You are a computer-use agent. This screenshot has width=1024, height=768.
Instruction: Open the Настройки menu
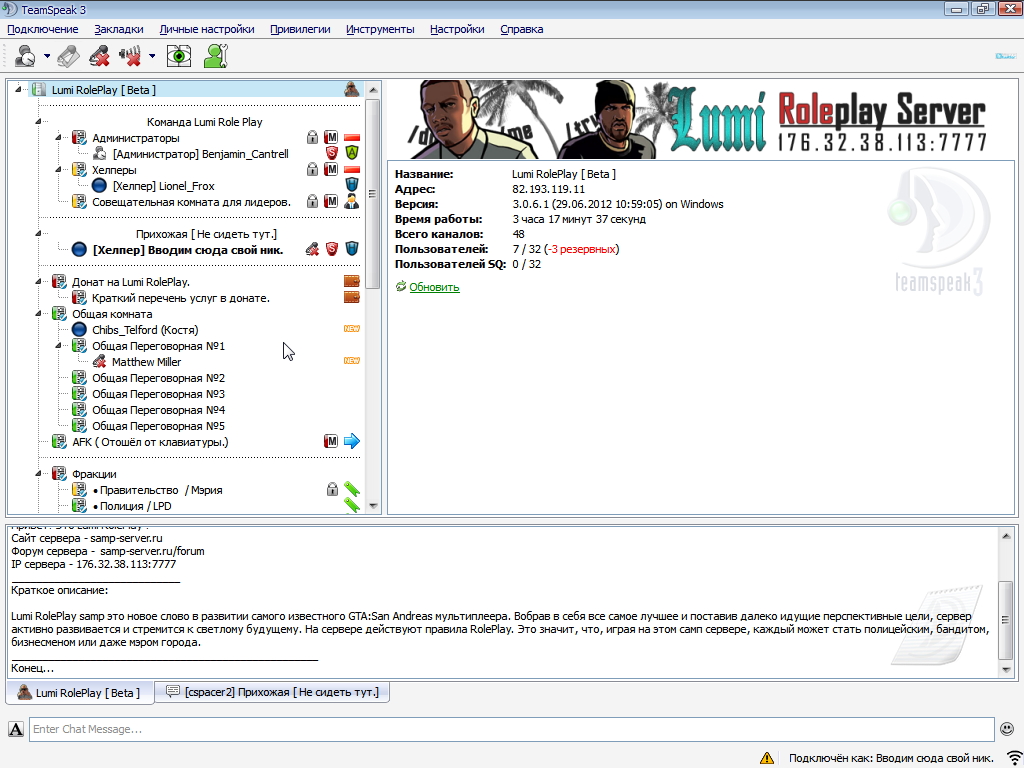click(457, 29)
